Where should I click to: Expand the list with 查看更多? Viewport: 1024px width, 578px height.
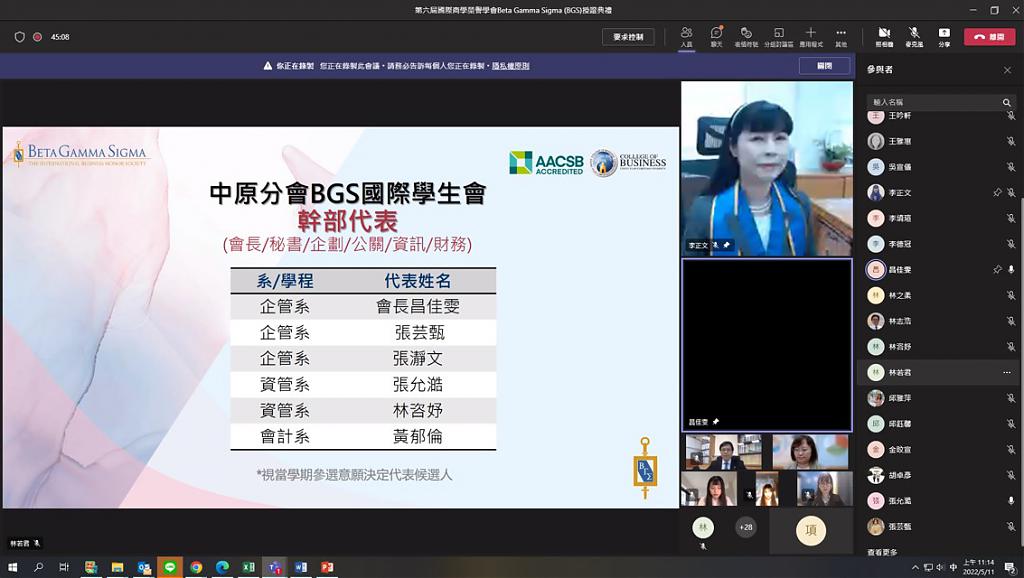point(882,553)
